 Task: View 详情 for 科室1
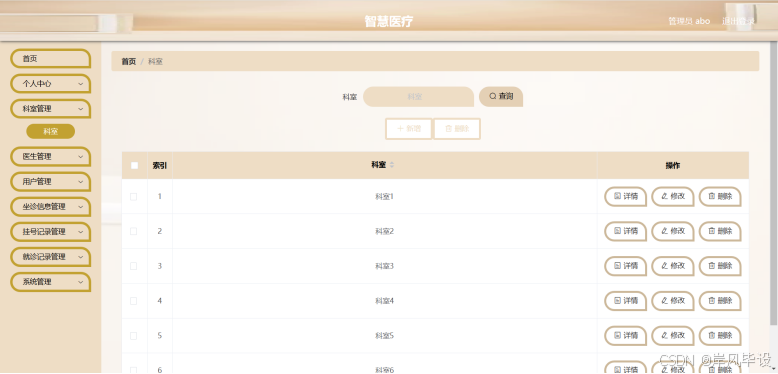point(626,196)
